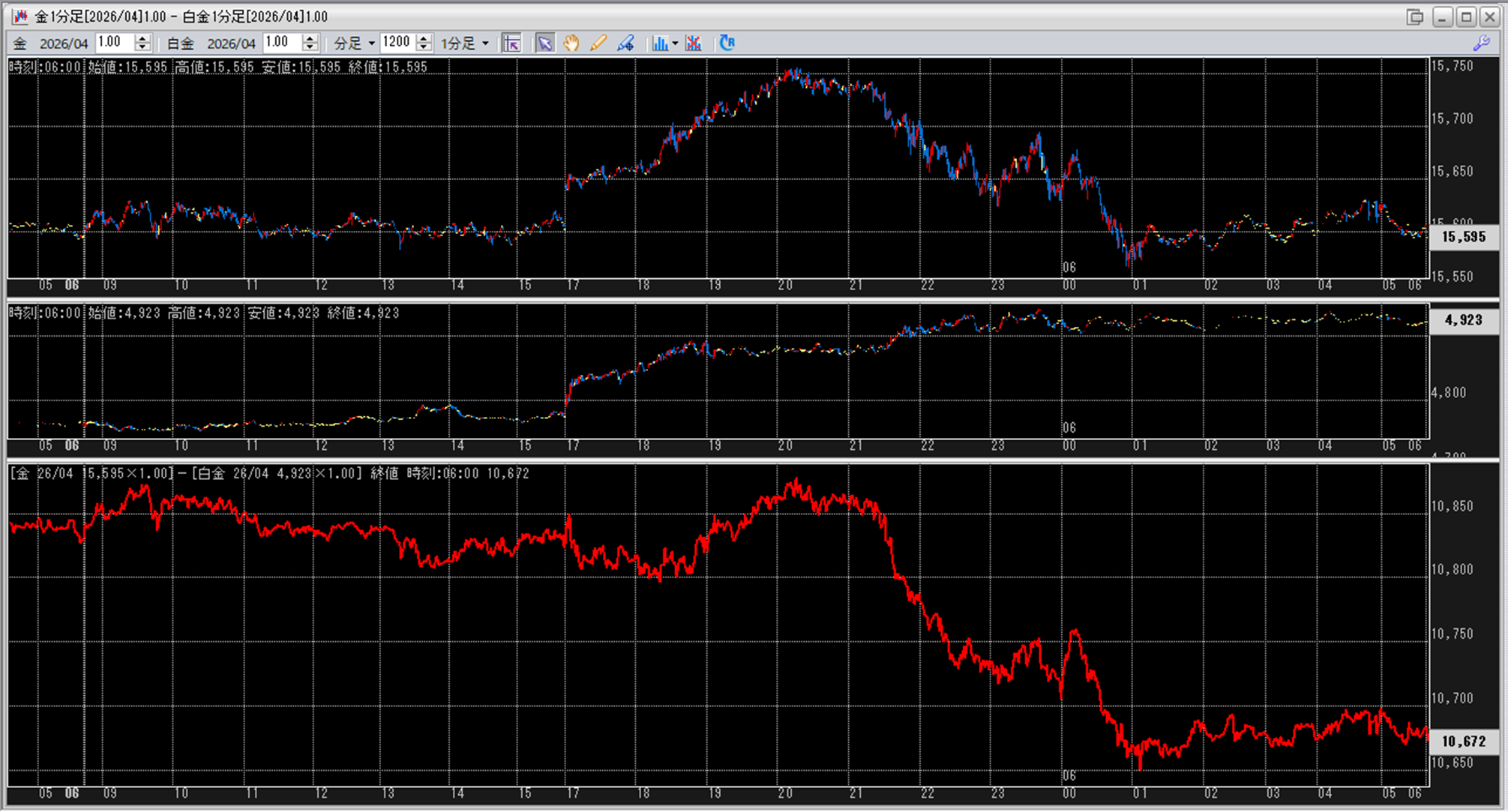This screenshot has width=1508, height=812.
Task: Open the wrench settings icon
Action: [1480, 43]
